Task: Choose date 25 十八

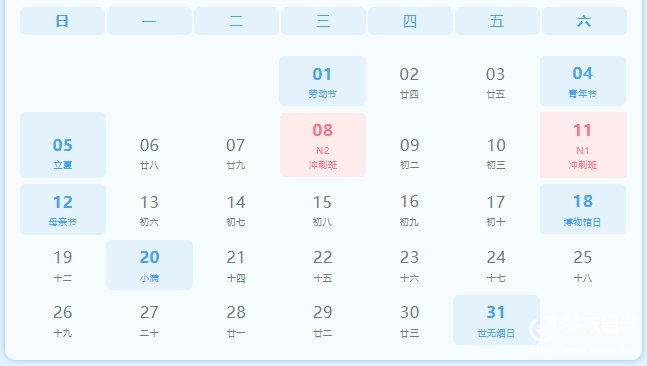Action: tap(583, 265)
